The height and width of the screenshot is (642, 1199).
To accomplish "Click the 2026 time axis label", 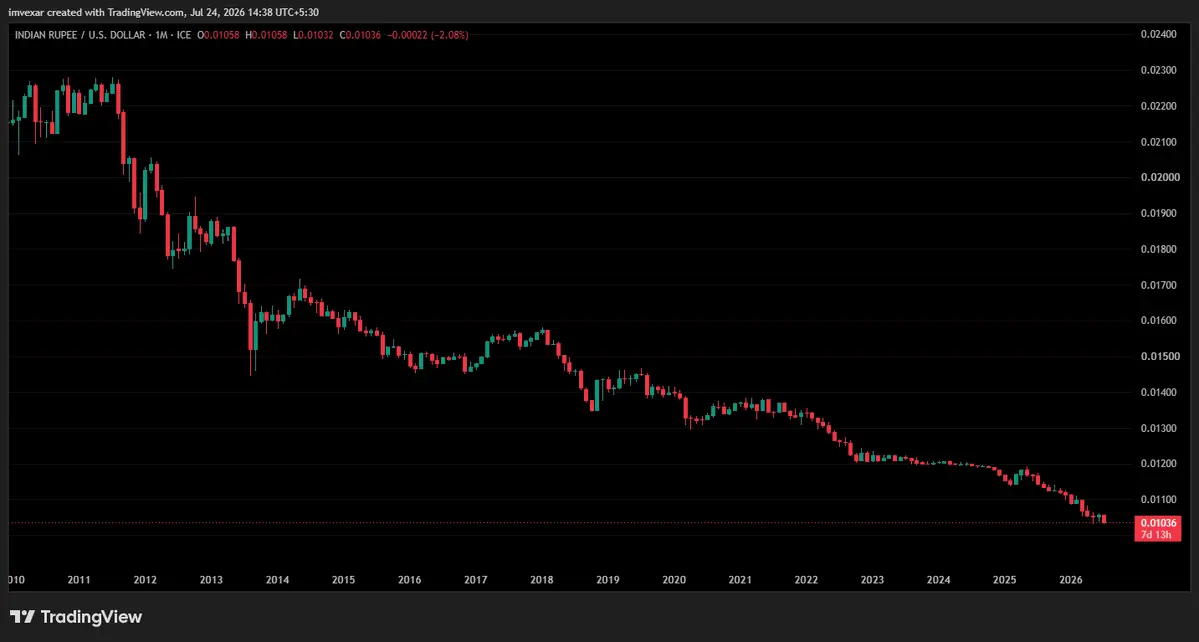I will tap(1071, 580).
